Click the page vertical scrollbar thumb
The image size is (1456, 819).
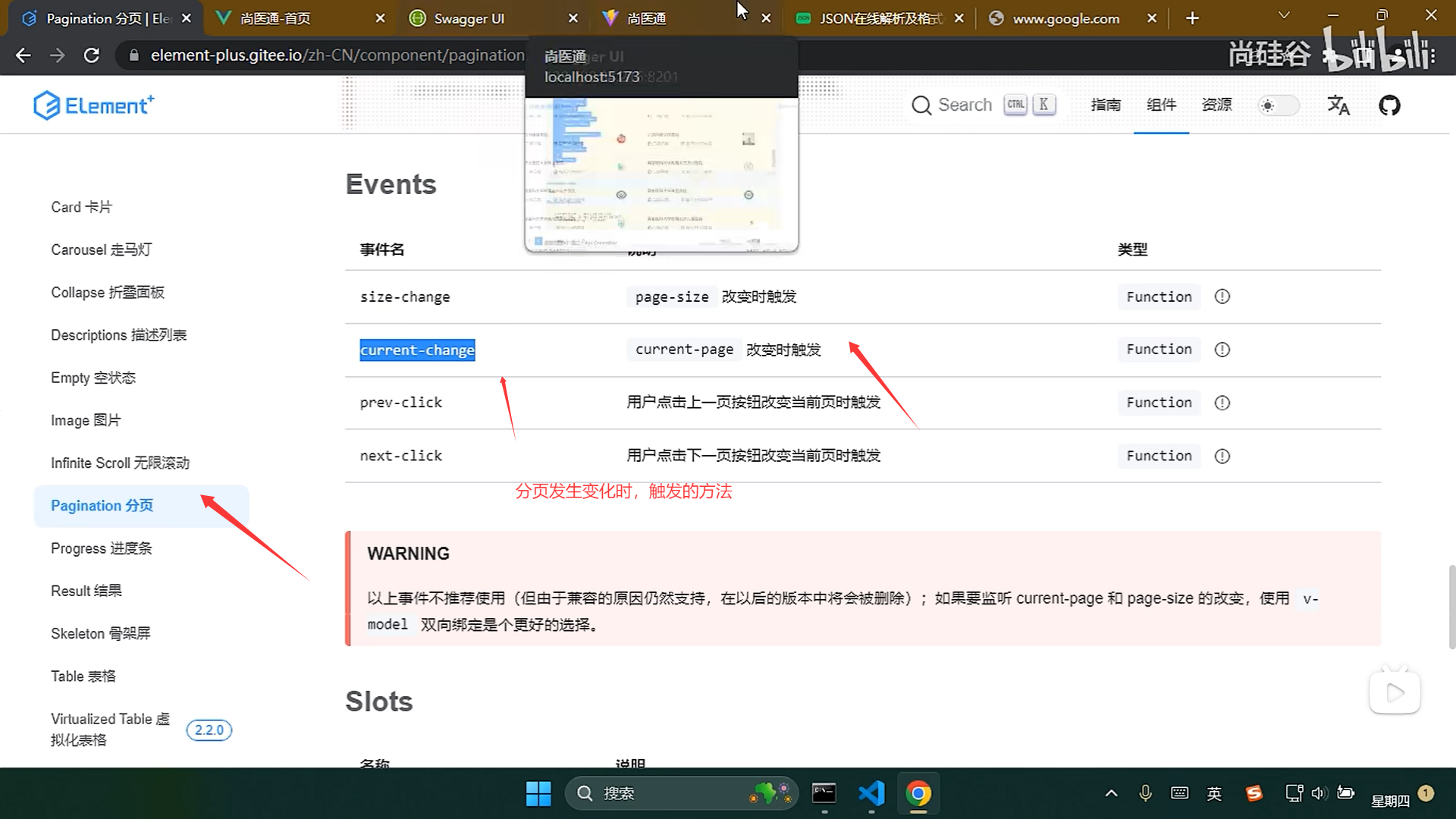coord(1451,607)
